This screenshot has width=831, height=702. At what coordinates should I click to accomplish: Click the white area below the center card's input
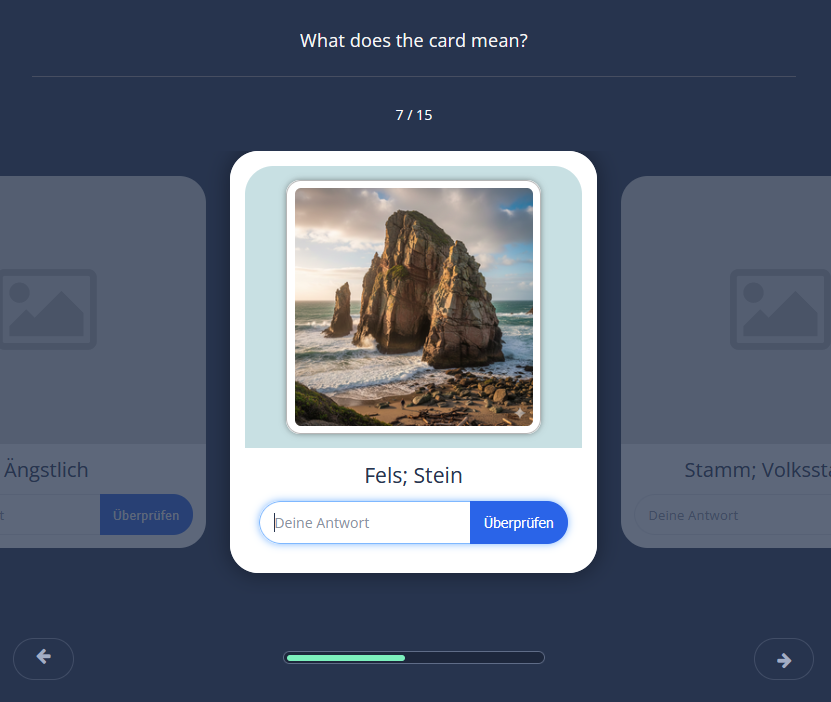point(413,558)
